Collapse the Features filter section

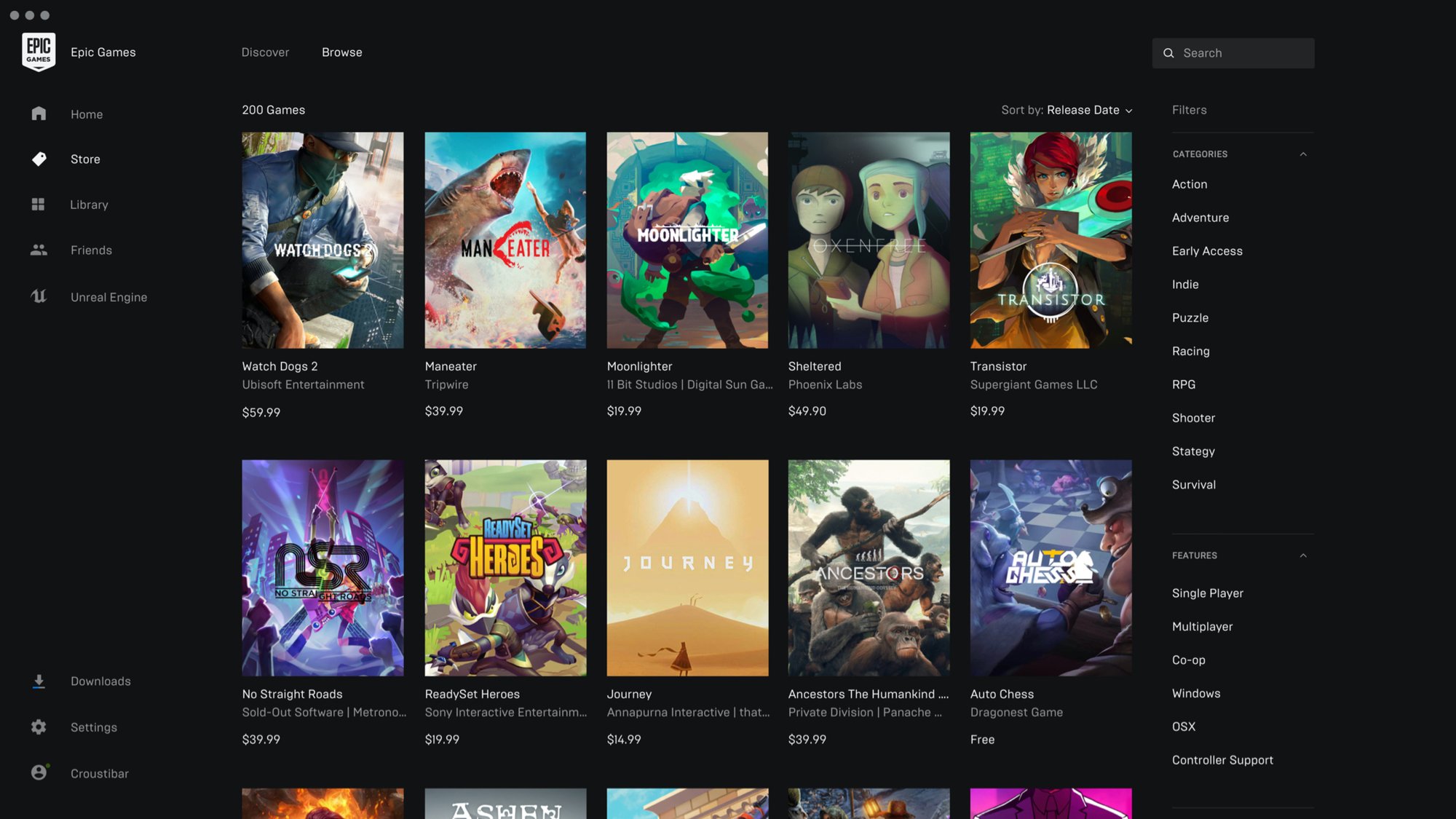pyautogui.click(x=1303, y=555)
